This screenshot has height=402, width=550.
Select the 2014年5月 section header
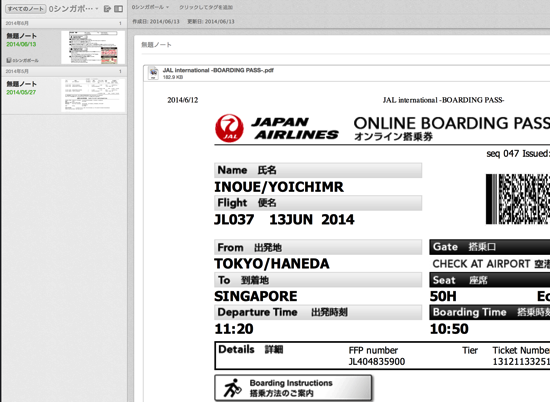(64, 71)
